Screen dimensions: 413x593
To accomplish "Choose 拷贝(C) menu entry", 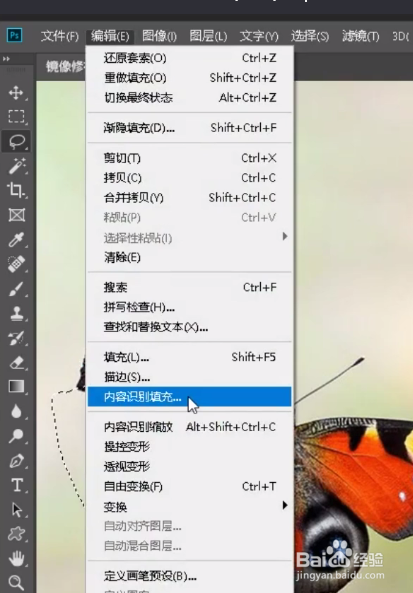I will [x=190, y=178].
